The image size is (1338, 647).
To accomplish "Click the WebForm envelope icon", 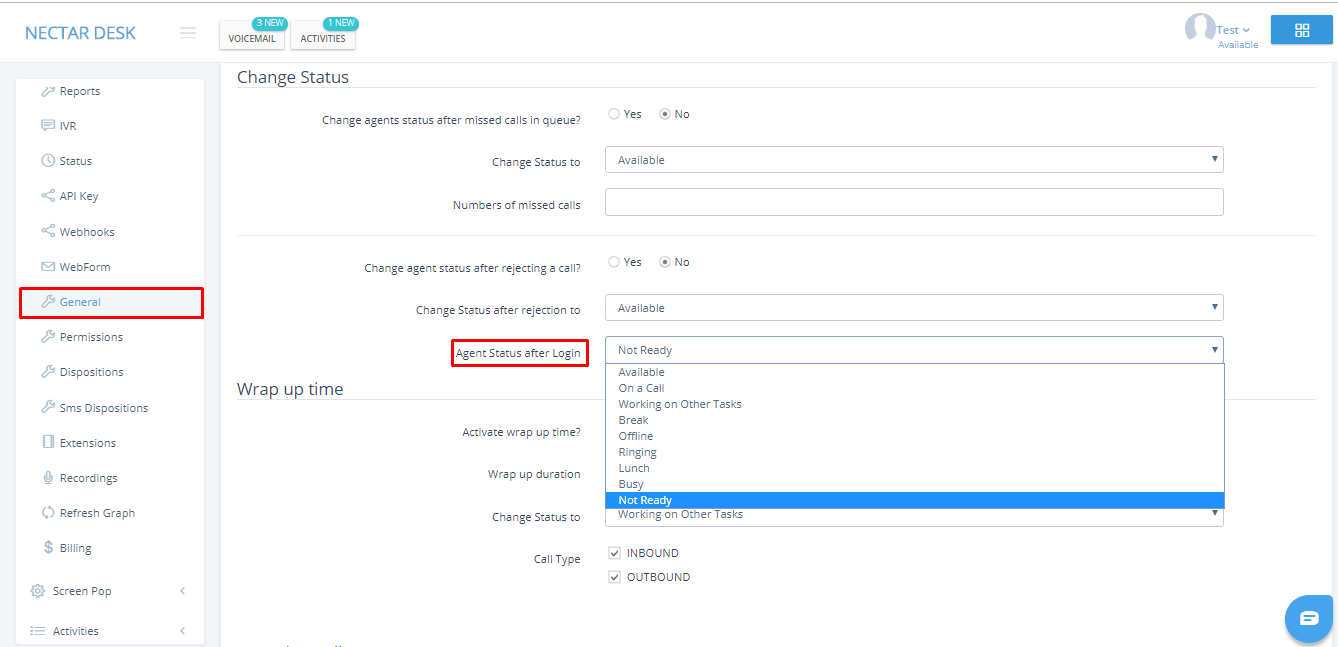I will pyautogui.click(x=48, y=267).
